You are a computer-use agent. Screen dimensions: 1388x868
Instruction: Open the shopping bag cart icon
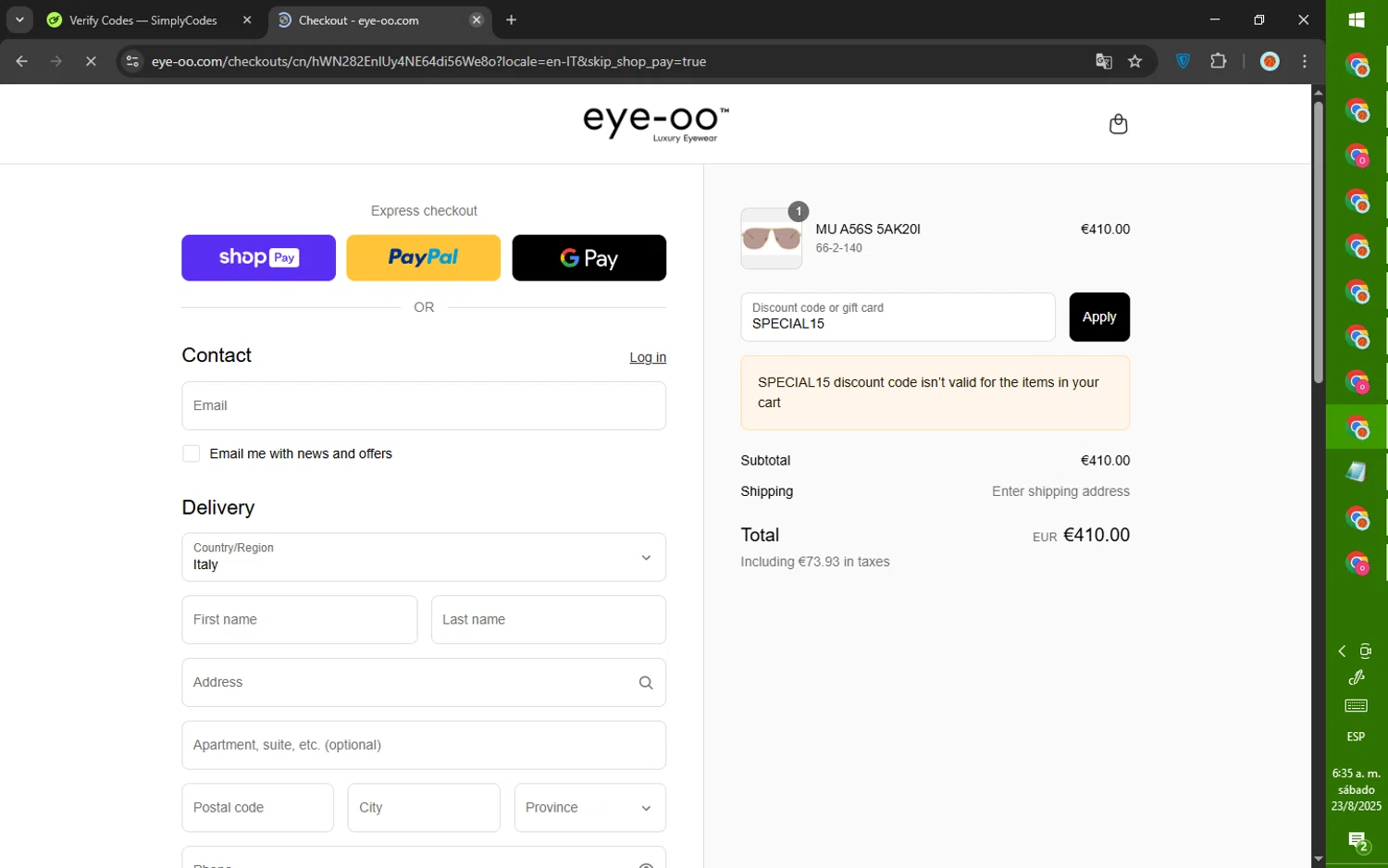tap(1118, 124)
